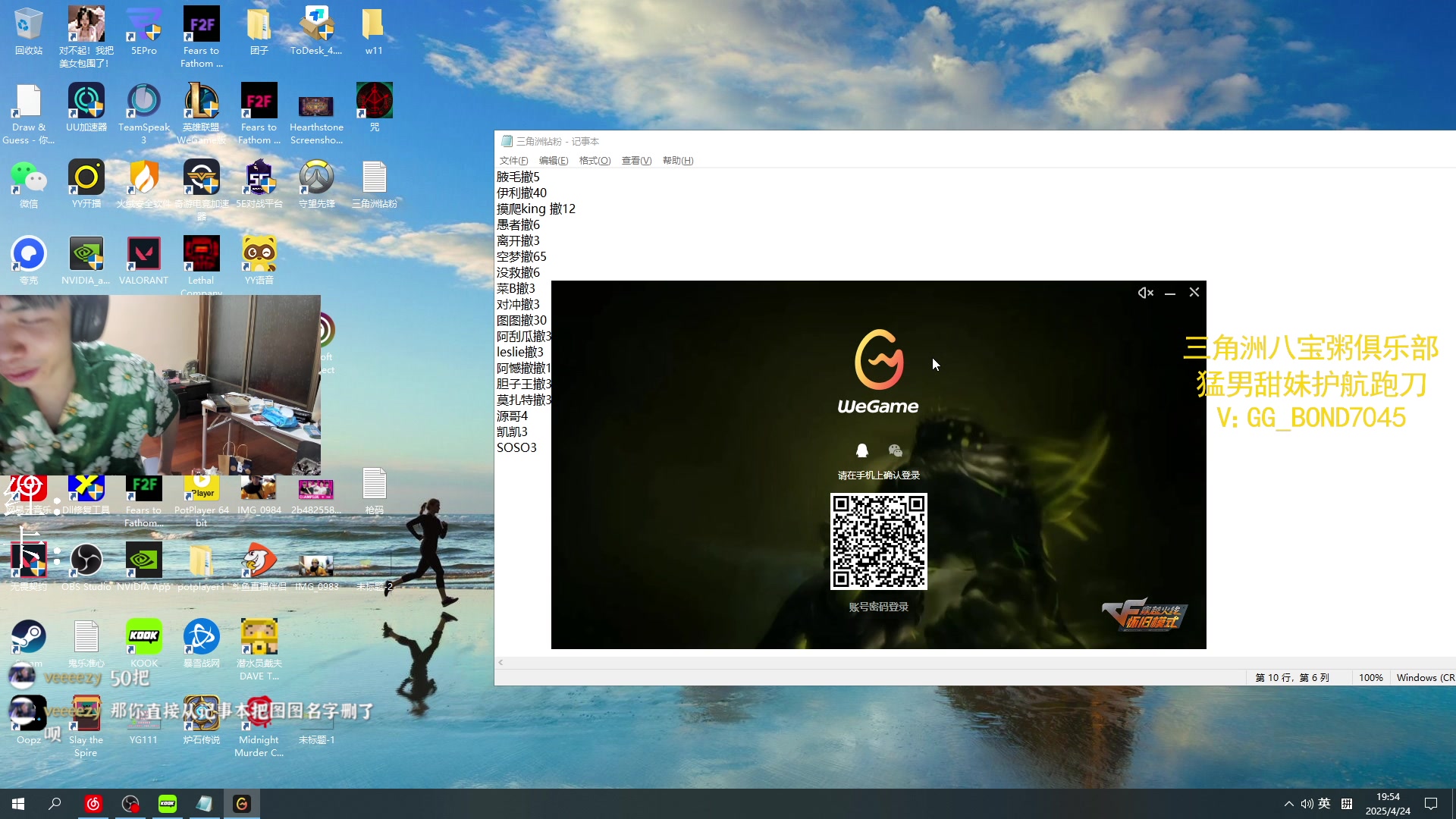Toggle the 英 input language indicator
Viewport: 1456px width, 819px height.
coord(1324,804)
